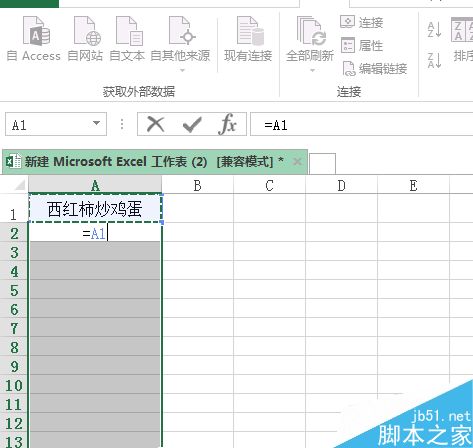473x448 pixels.
Task: Select row 8 header
Action: click(x=14, y=347)
